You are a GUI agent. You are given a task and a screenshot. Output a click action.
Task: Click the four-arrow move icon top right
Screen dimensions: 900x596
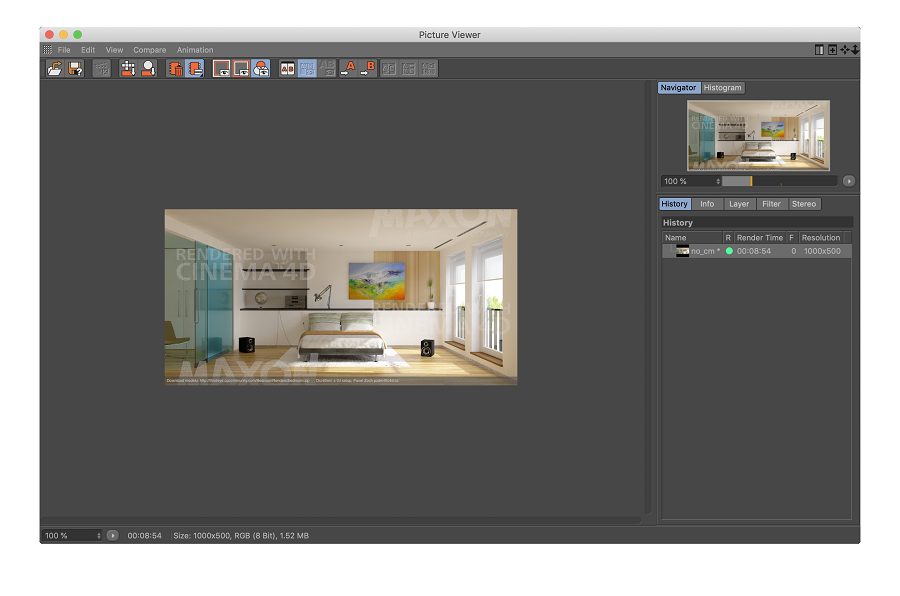point(845,50)
